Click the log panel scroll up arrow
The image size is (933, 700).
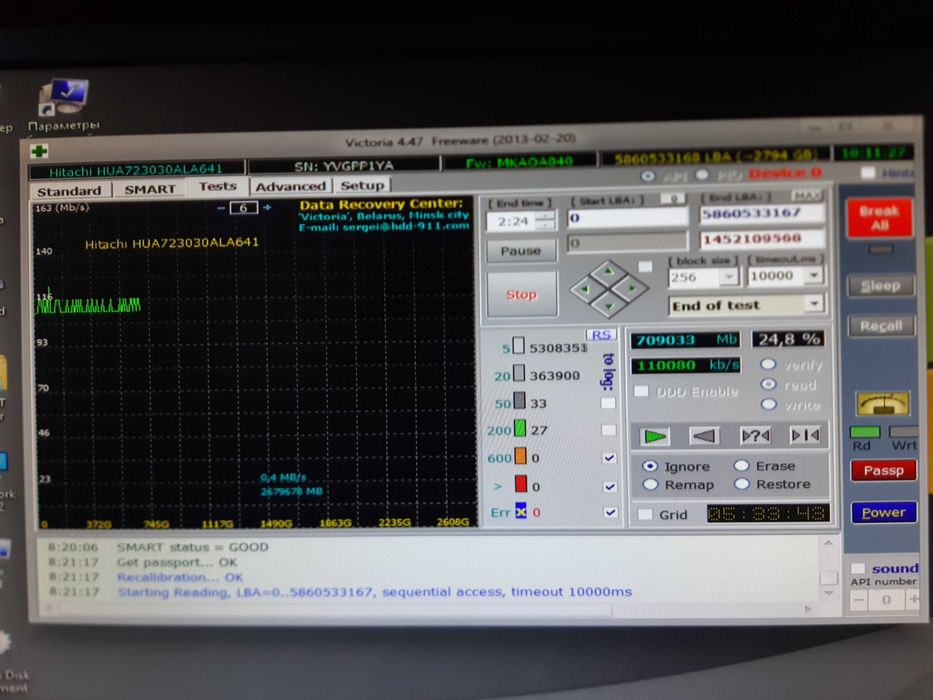tap(828, 543)
